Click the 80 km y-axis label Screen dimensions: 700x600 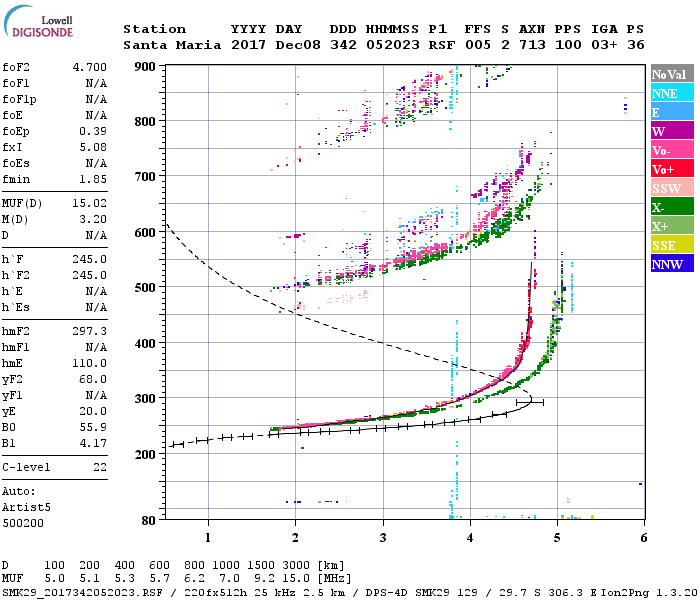pos(149,521)
